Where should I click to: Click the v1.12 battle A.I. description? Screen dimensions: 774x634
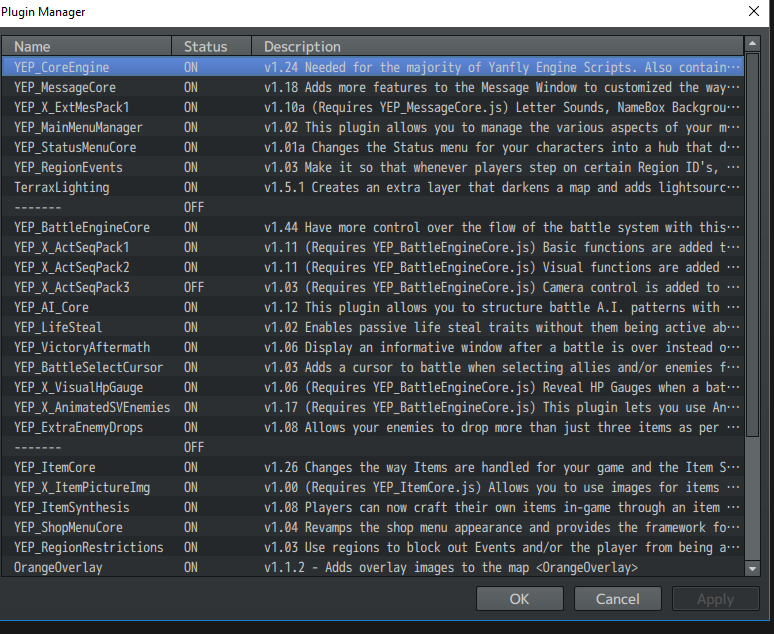click(502, 308)
